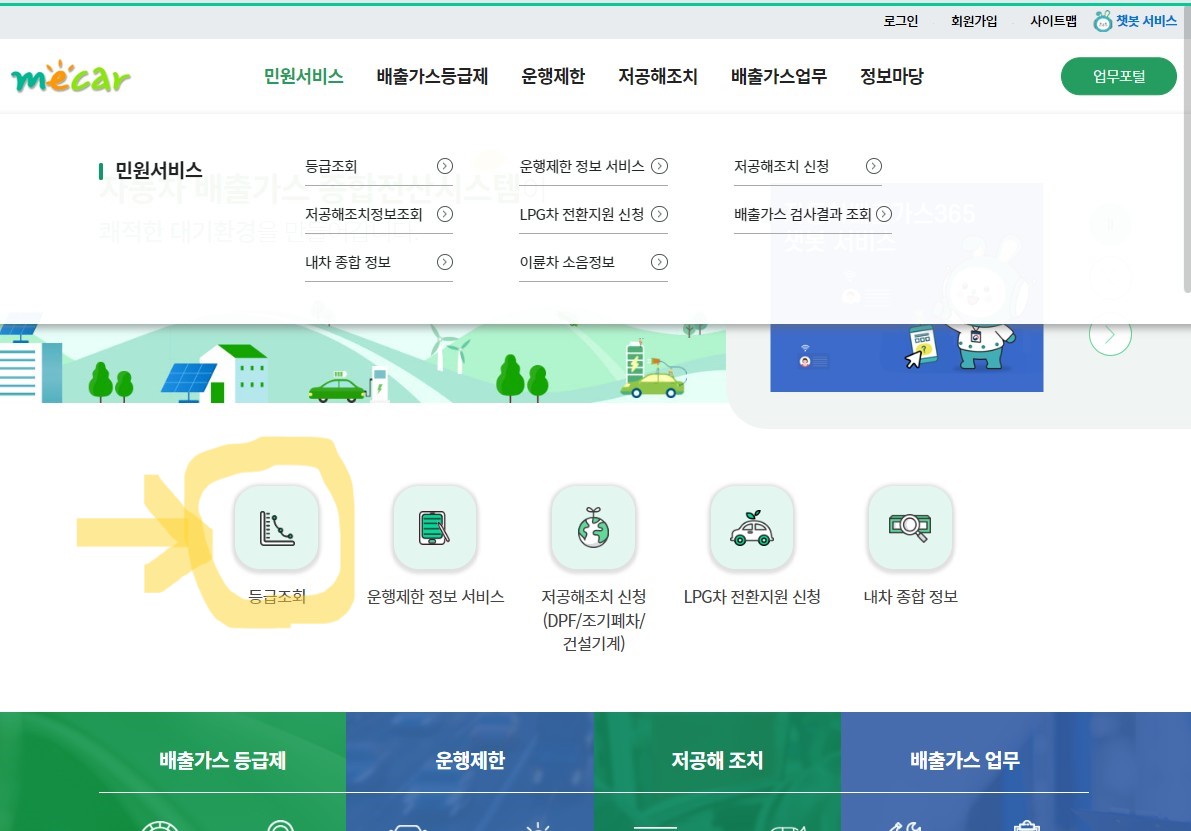The height and width of the screenshot is (831, 1191).
Task: Expand the arrow next to 등급조회
Action: [x=444, y=166]
